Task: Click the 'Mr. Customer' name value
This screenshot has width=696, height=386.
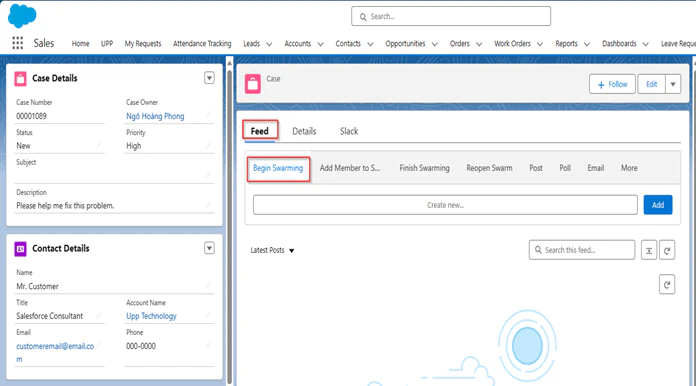Action: click(37, 286)
